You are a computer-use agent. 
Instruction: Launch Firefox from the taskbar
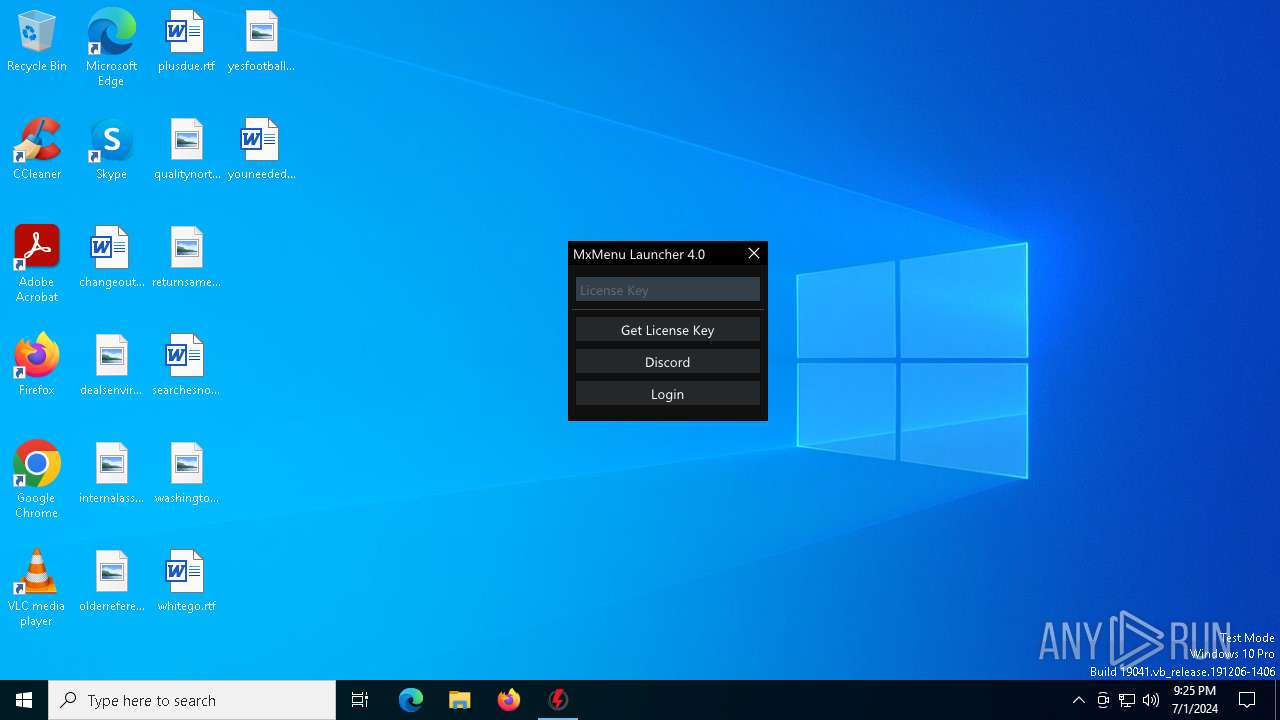(x=509, y=700)
